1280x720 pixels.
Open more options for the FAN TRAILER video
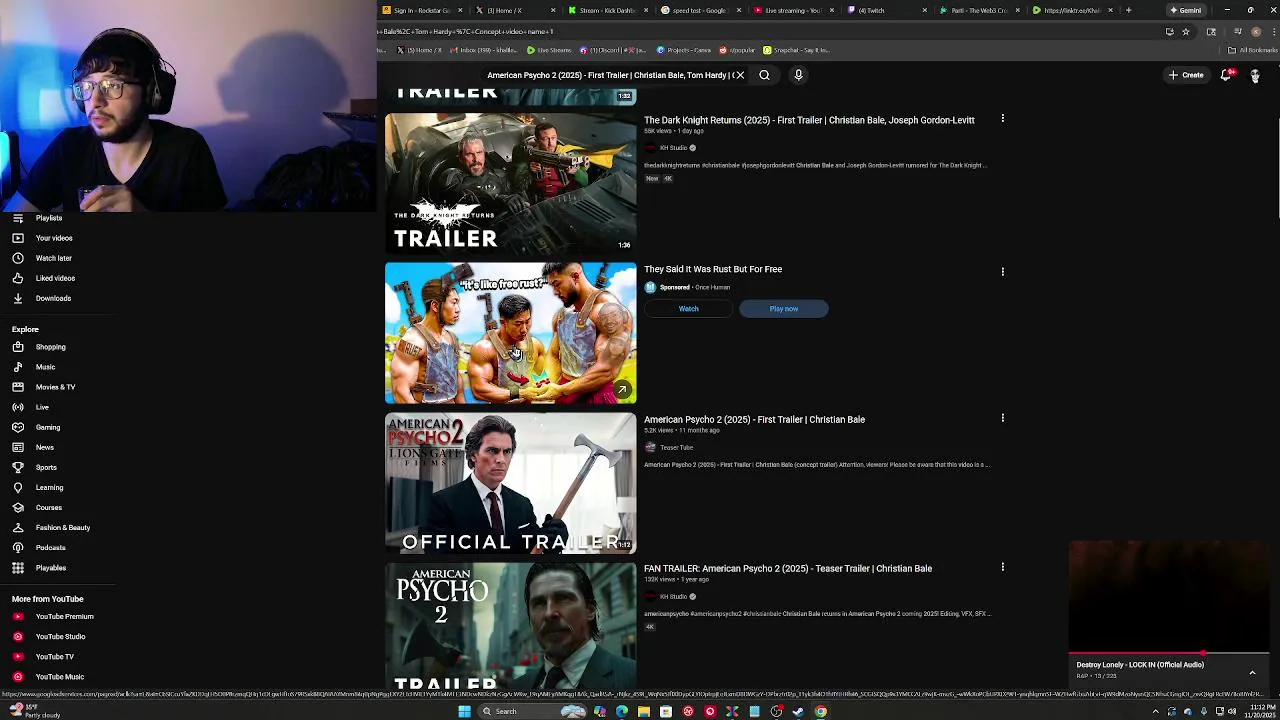point(1002,567)
